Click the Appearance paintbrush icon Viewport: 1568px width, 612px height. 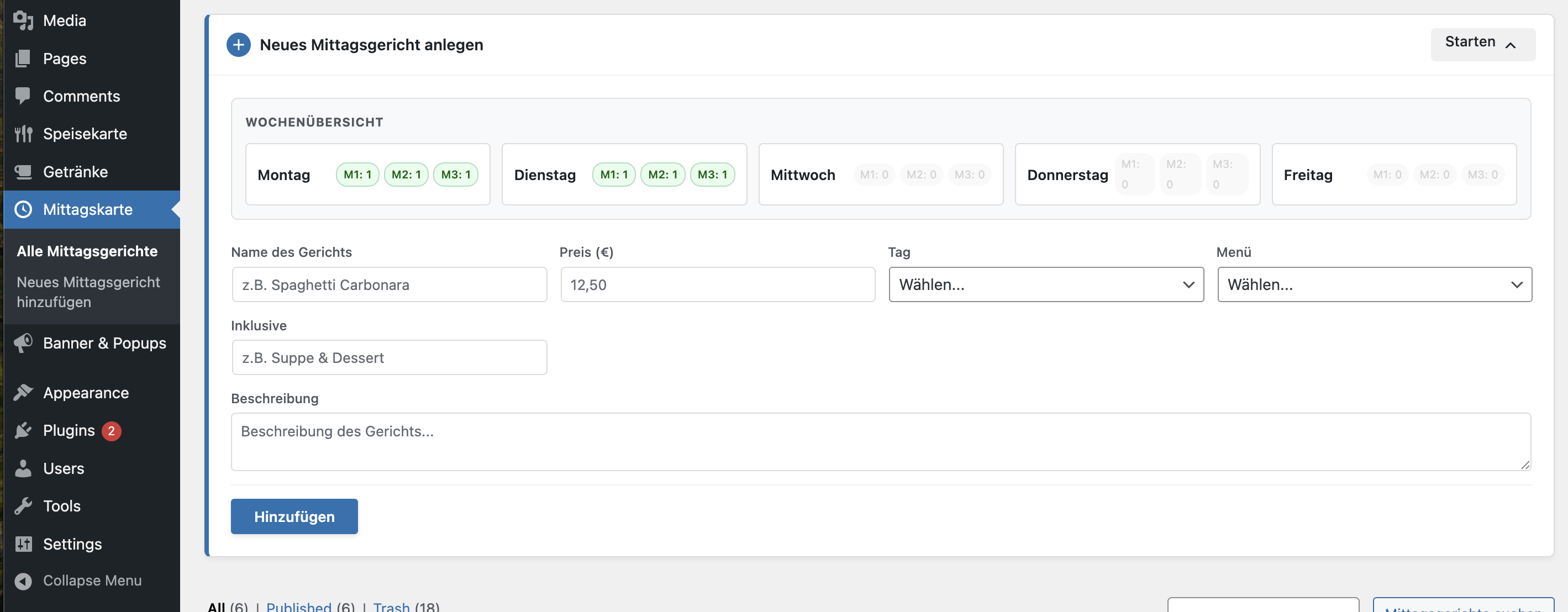pyautogui.click(x=23, y=392)
